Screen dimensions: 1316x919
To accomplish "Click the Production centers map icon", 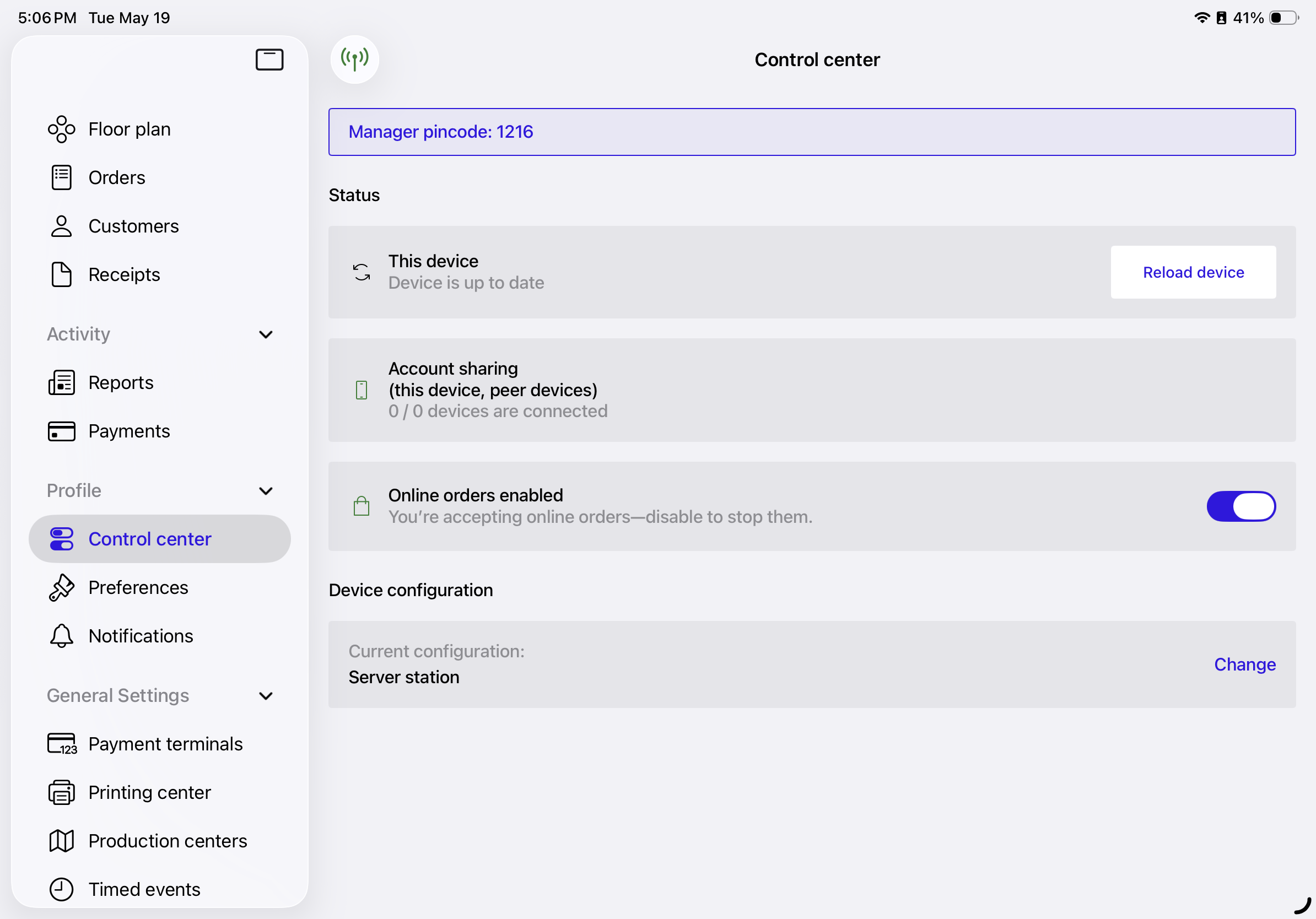I will tap(61, 841).
